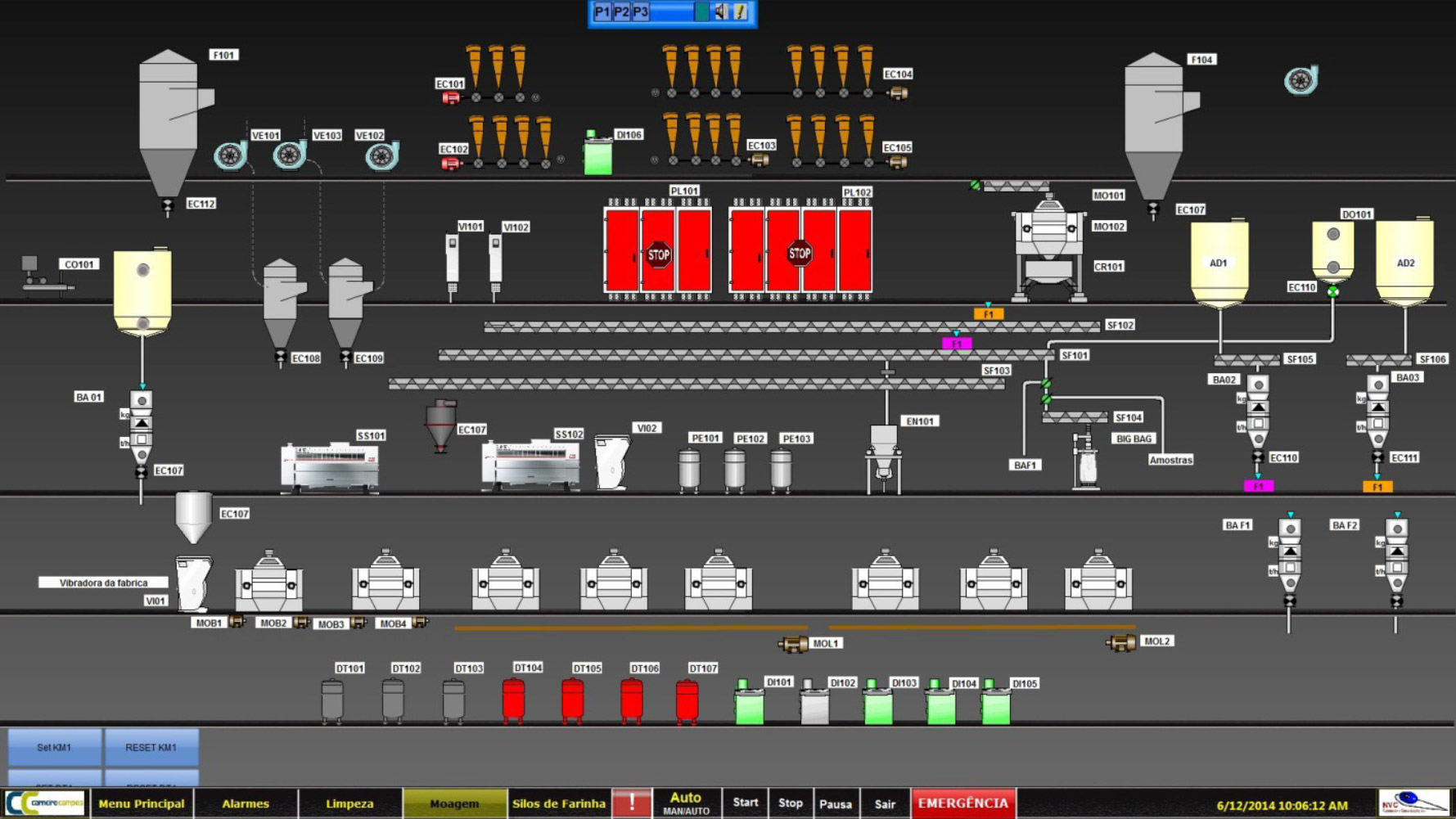Select the STOP sign on PL101 plansifter
Screen dimensions: 1456x819
pyautogui.click(x=659, y=254)
